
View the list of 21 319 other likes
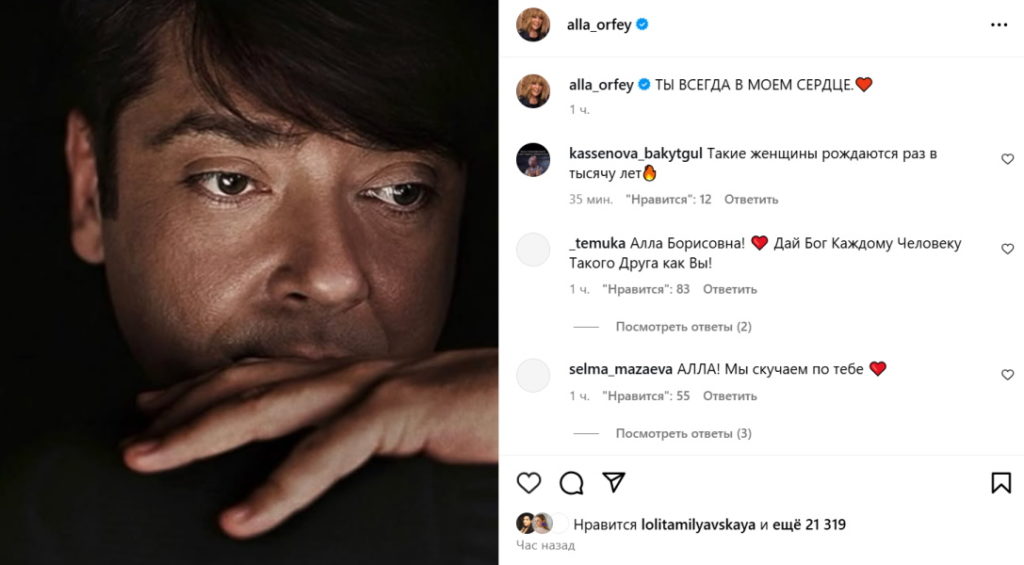pos(810,524)
